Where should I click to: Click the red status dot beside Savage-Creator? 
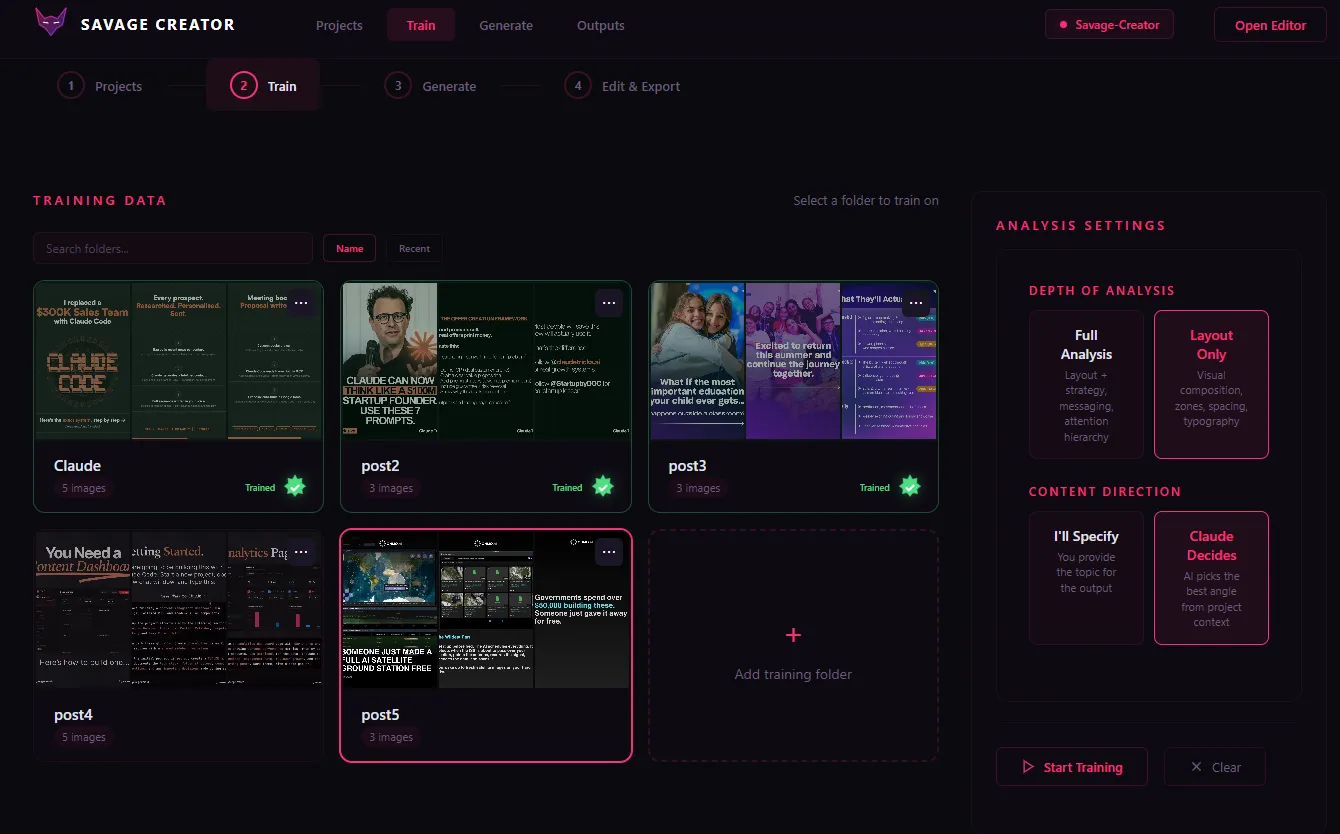(x=1064, y=24)
